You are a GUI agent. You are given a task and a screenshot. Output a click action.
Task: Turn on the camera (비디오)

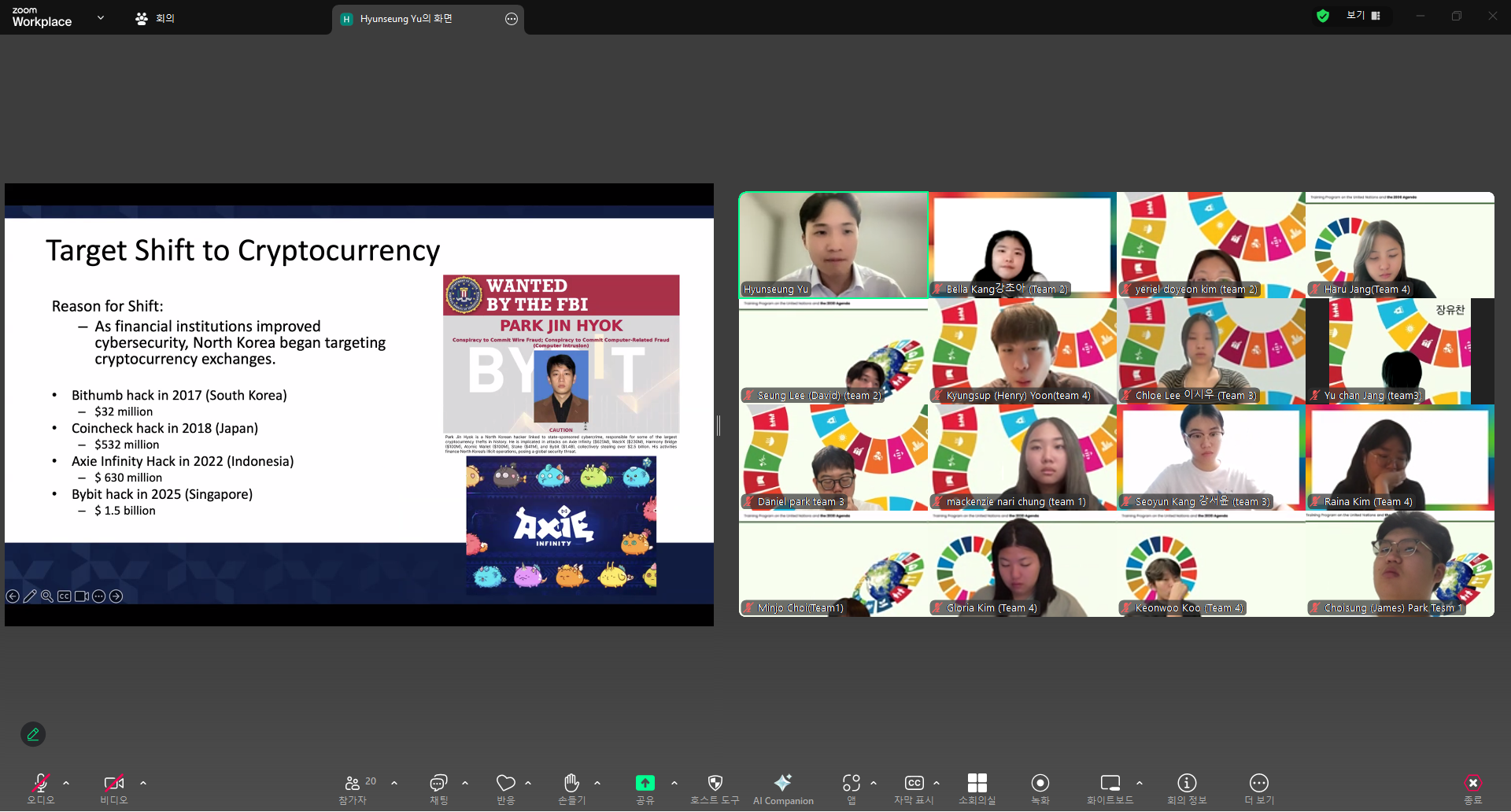coord(114,789)
